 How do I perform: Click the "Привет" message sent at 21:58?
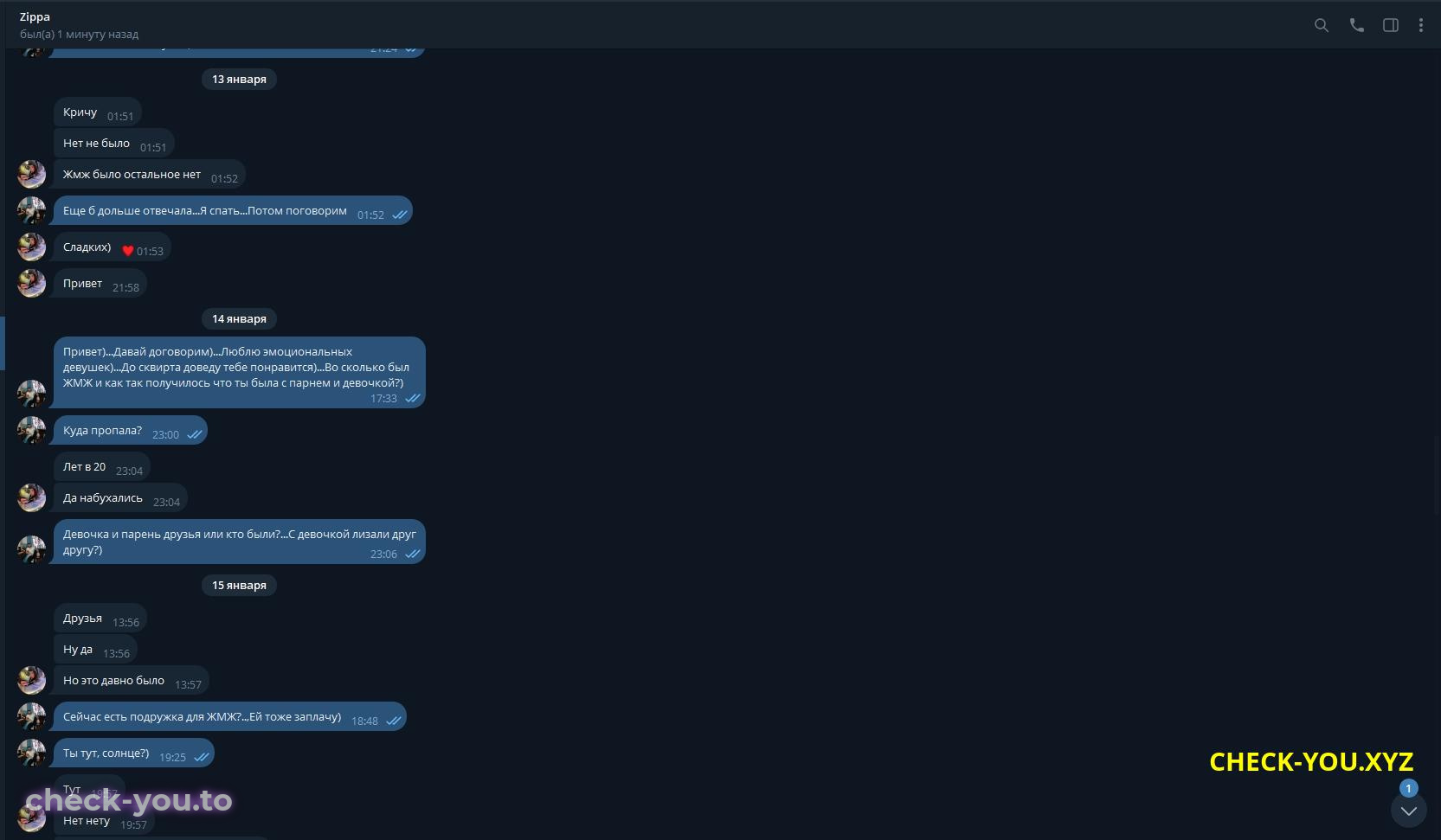pos(100,284)
